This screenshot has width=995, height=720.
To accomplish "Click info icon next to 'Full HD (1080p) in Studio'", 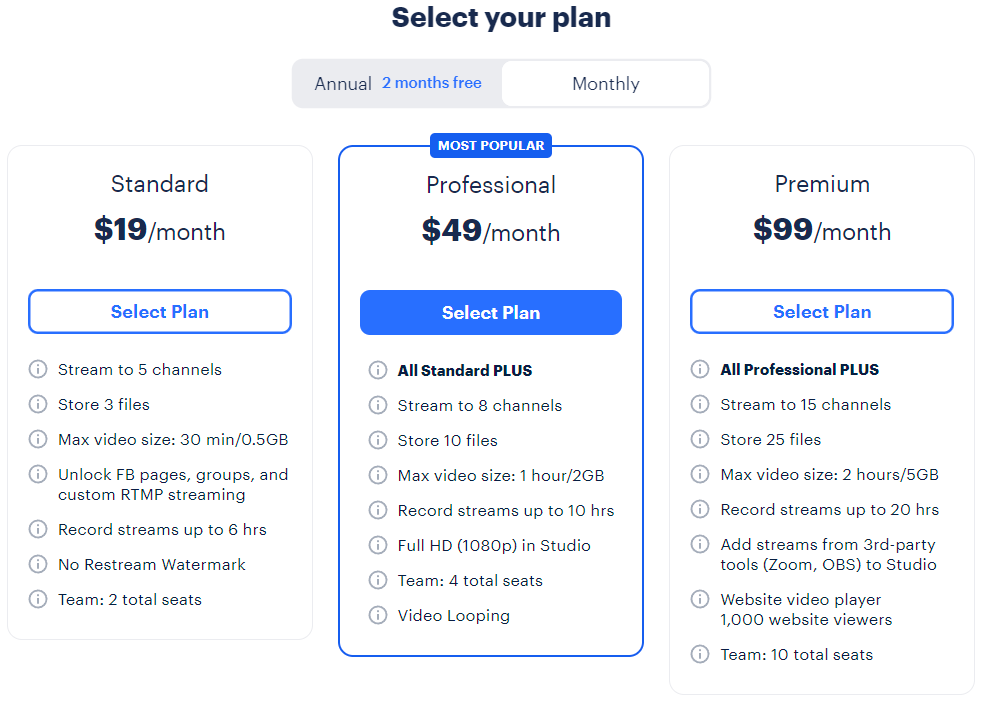I will point(378,546).
